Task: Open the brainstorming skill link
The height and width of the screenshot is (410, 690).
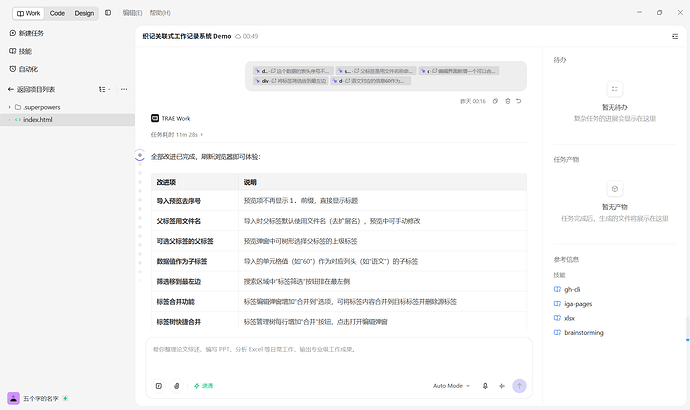Action: pyautogui.click(x=584, y=333)
